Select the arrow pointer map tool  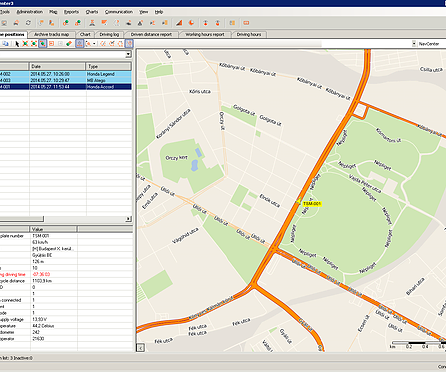click(17, 44)
